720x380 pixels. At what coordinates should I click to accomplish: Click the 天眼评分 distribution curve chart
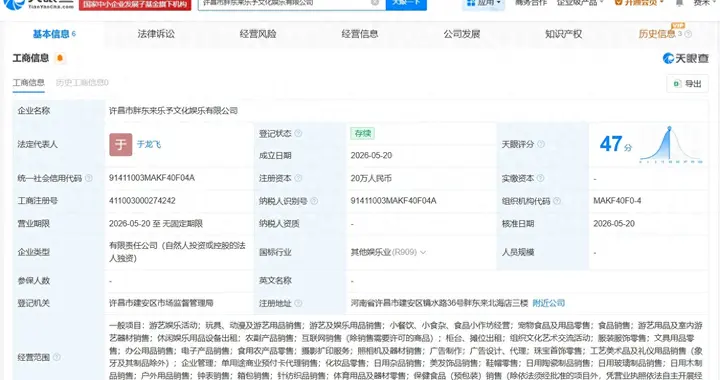pos(671,144)
